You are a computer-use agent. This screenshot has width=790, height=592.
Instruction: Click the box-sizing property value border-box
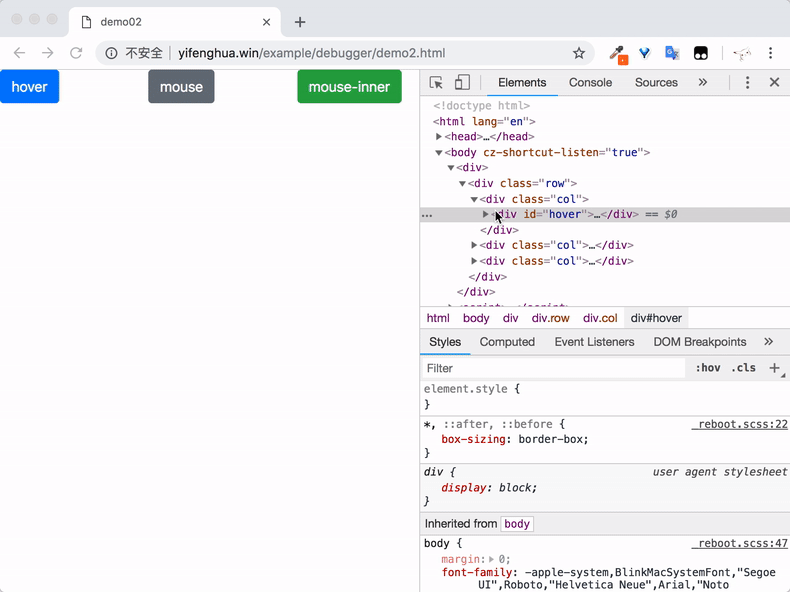[551, 439]
